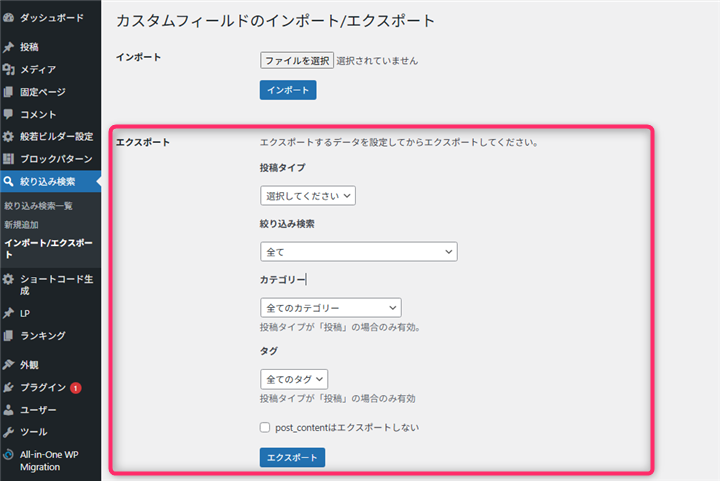Click the blue インポート button
This screenshot has height=481, width=720.
point(288,90)
